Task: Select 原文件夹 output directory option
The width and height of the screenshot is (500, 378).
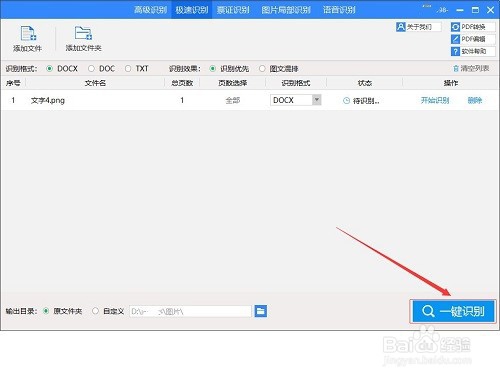Action: click(x=46, y=311)
